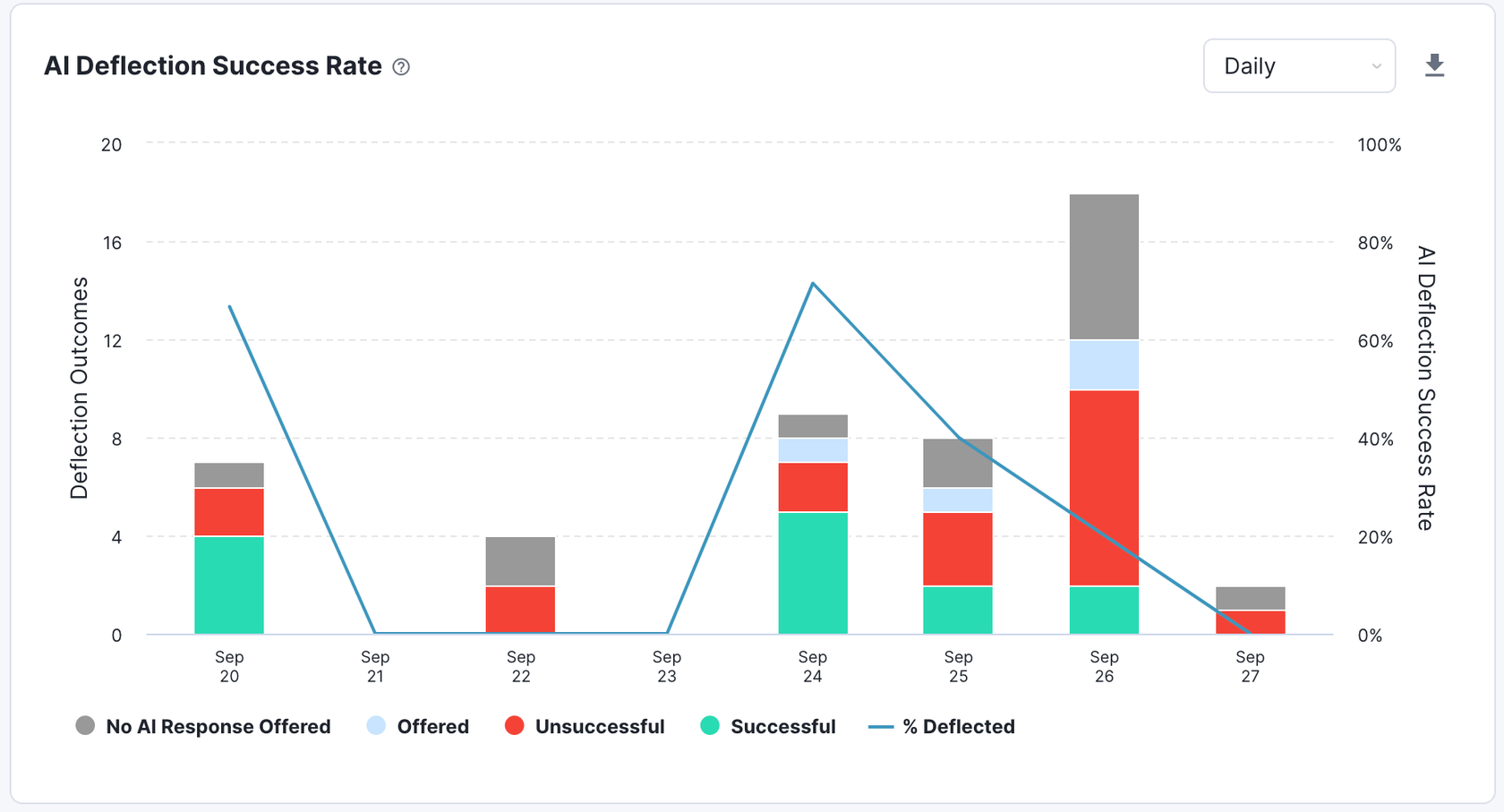Select the AI Deflection Success Rate title
1504x812 pixels.
pyautogui.click(x=213, y=65)
